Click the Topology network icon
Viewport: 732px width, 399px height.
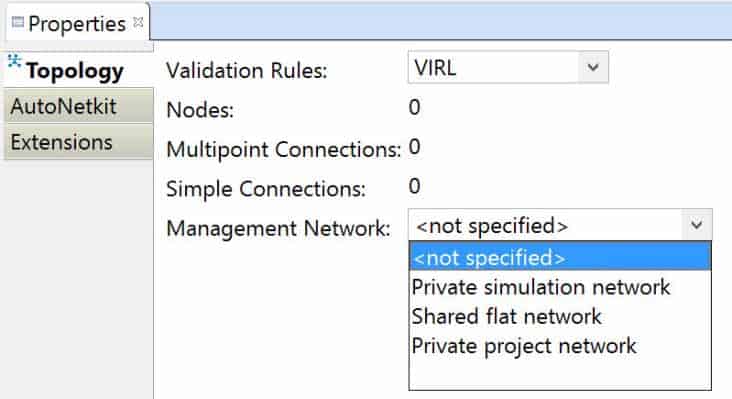[14, 61]
